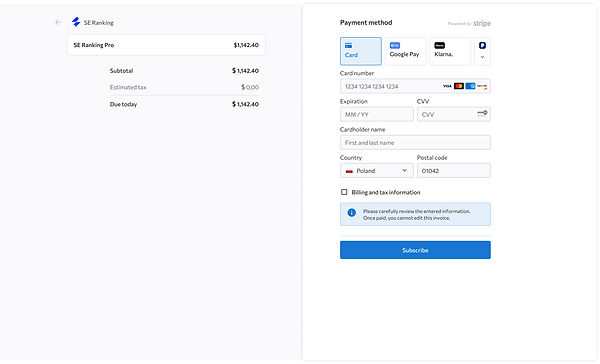The image size is (600, 364).
Task: Click the Poland flag icon
Action: (x=349, y=171)
